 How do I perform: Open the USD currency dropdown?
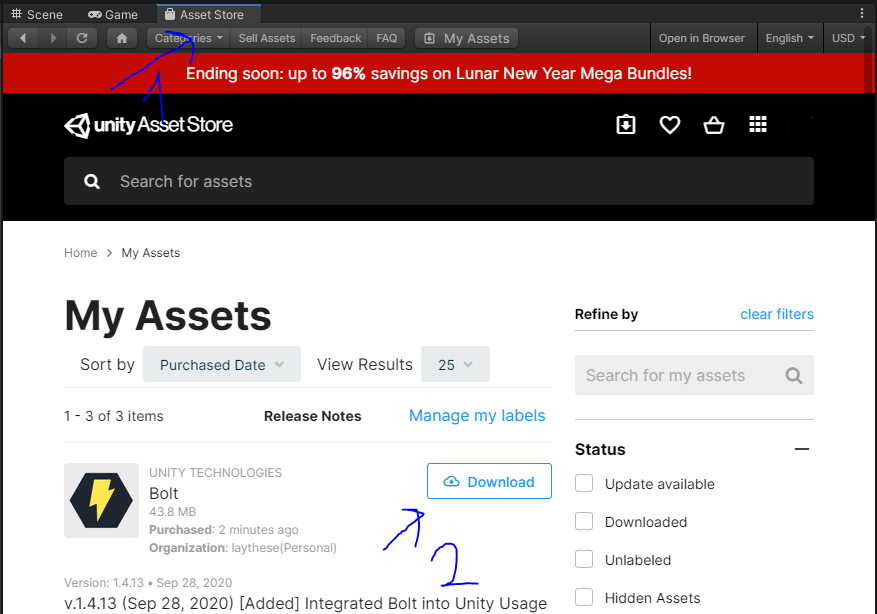point(848,38)
